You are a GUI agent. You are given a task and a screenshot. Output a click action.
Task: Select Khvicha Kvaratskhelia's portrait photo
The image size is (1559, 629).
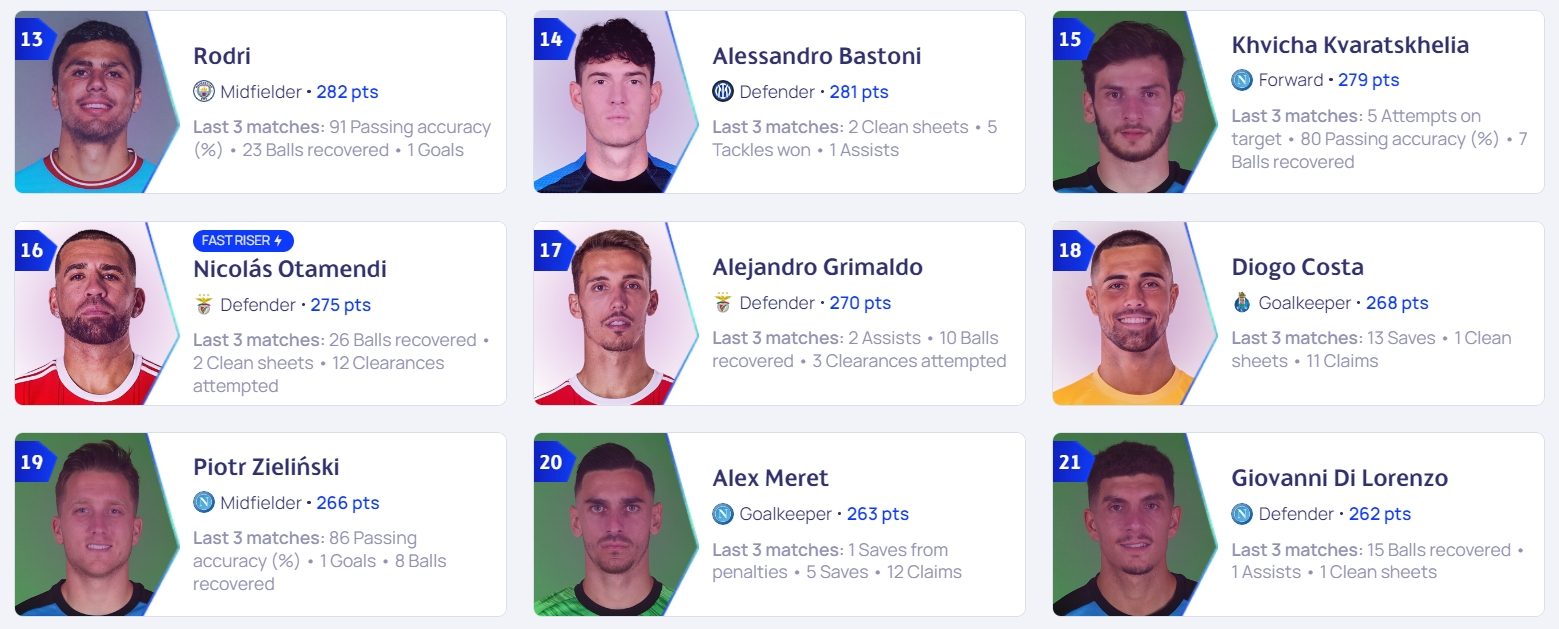coord(1134,102)
